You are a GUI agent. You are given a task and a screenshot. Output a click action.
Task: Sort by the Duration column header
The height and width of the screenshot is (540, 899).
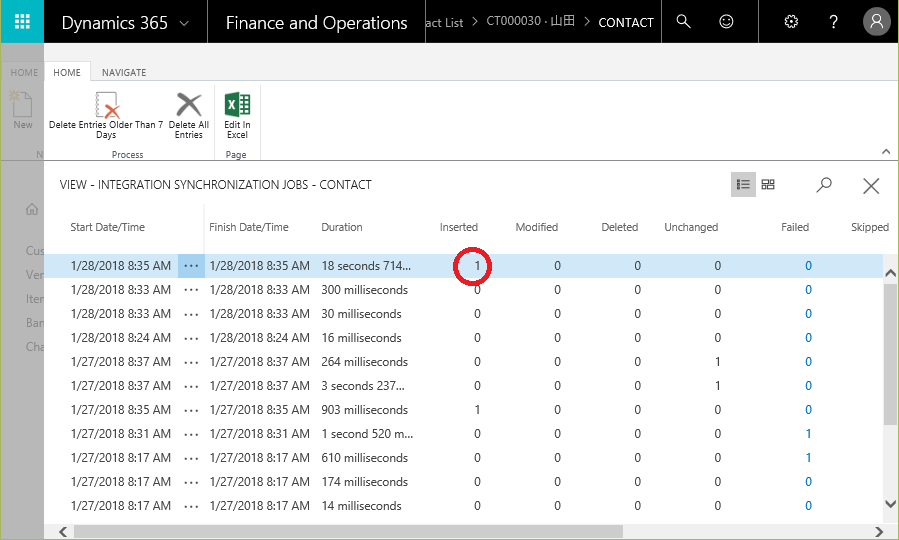click(x=342, y=227)
